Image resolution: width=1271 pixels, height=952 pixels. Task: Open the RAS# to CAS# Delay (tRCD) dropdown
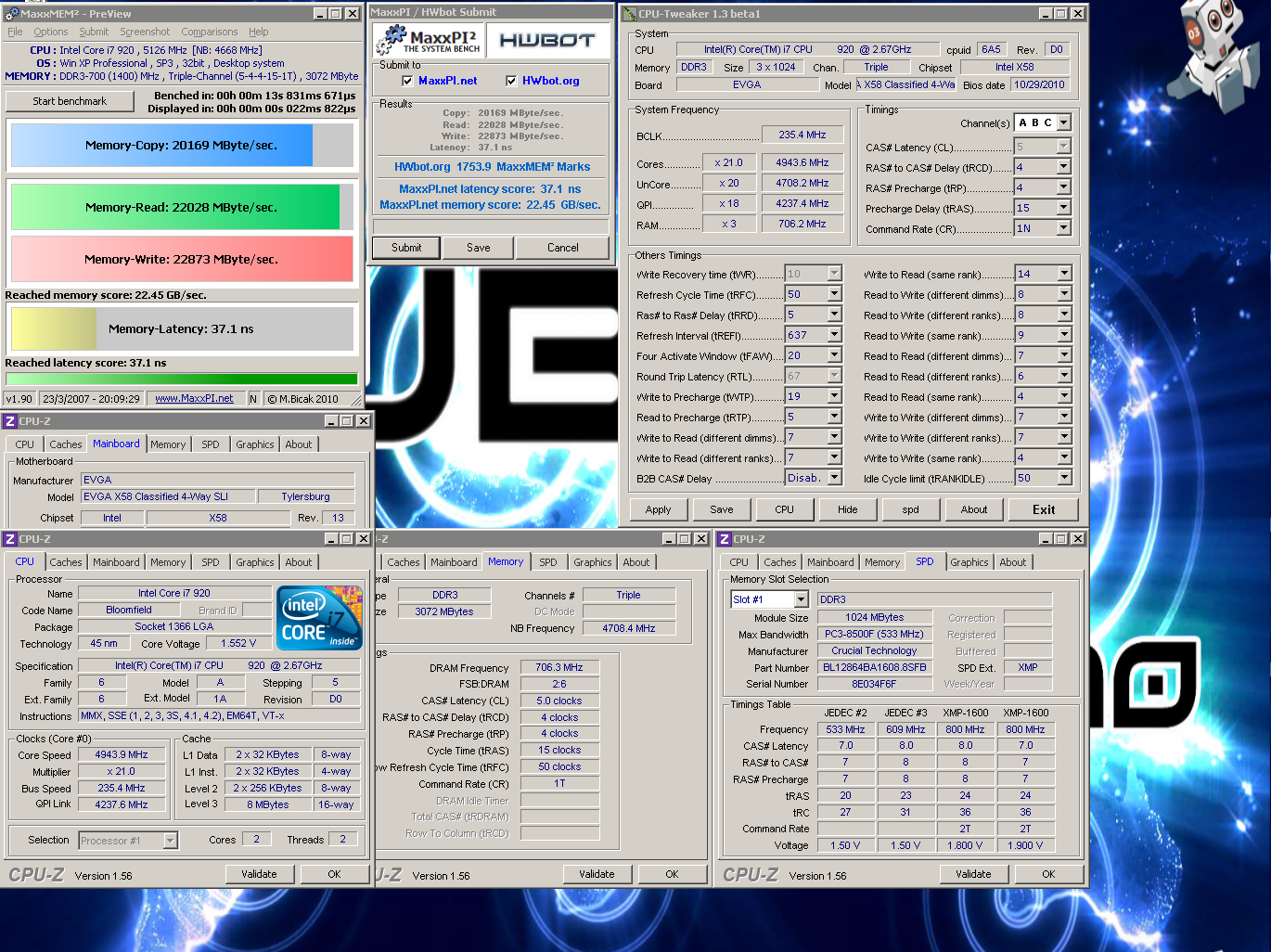1064,167
